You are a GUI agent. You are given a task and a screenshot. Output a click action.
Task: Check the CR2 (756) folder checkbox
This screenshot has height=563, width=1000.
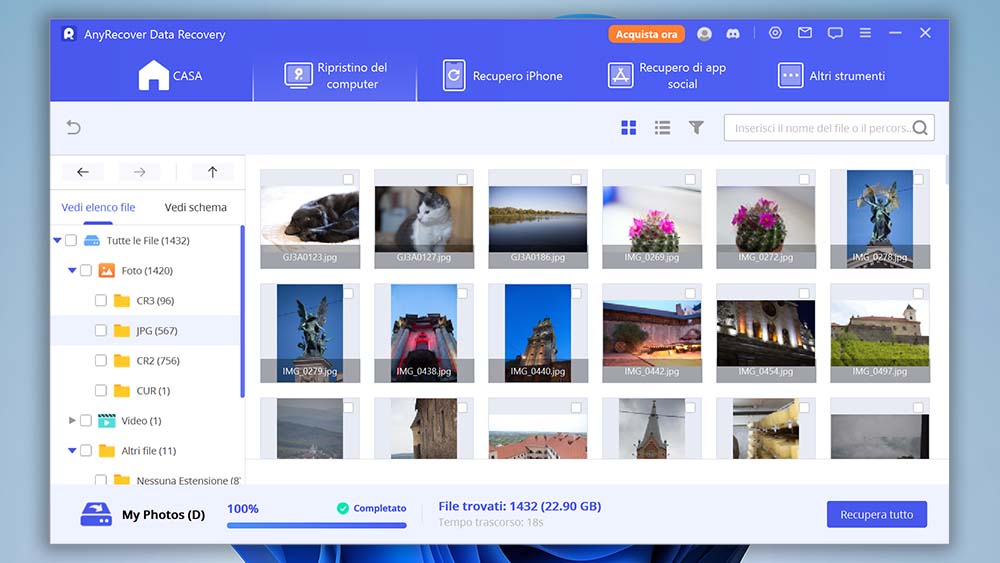(x=101, y=360)
